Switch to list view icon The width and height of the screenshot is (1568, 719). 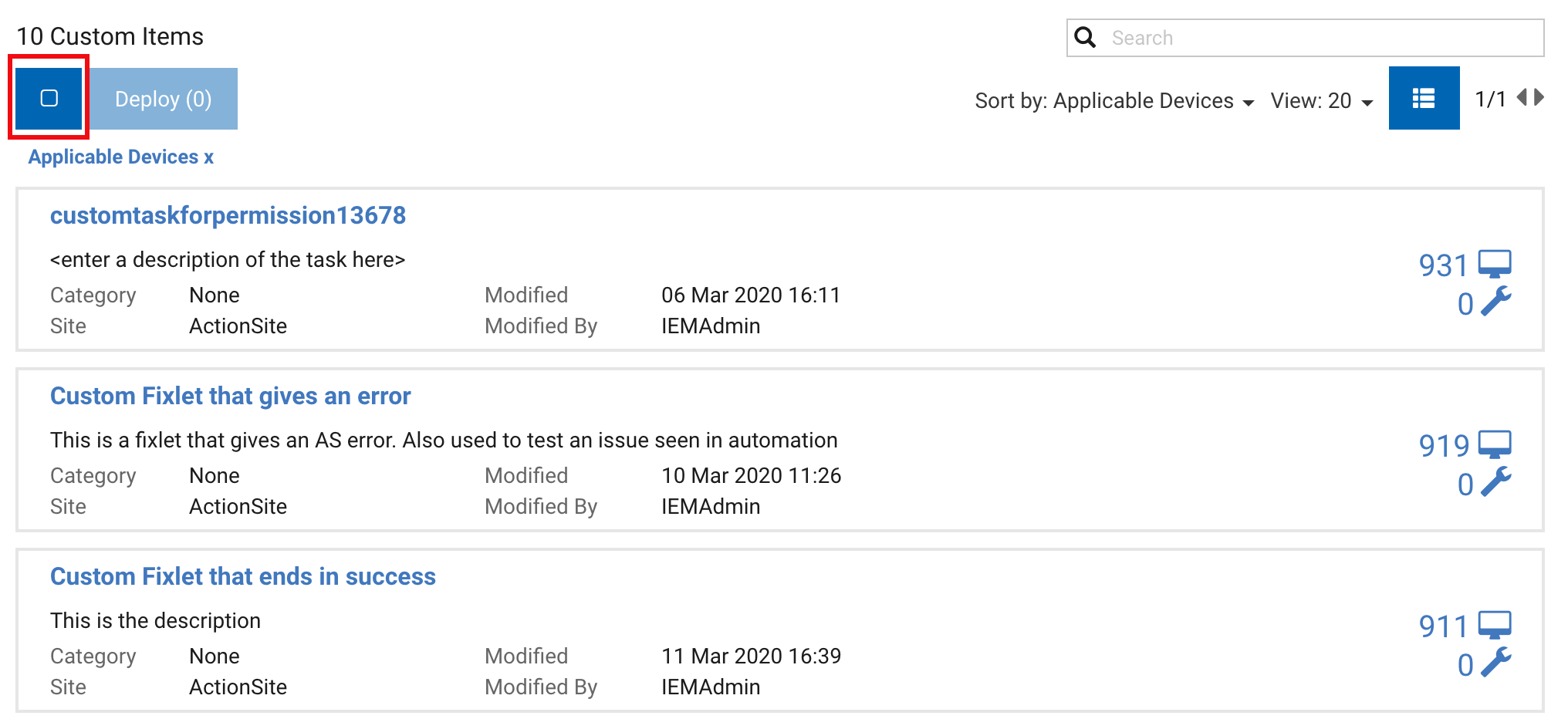pos(1424,98)
